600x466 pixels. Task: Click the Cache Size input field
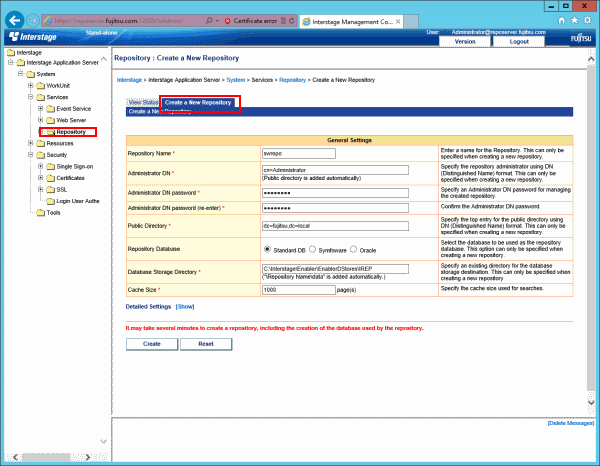pyautogui.click(x=299, y=290)
